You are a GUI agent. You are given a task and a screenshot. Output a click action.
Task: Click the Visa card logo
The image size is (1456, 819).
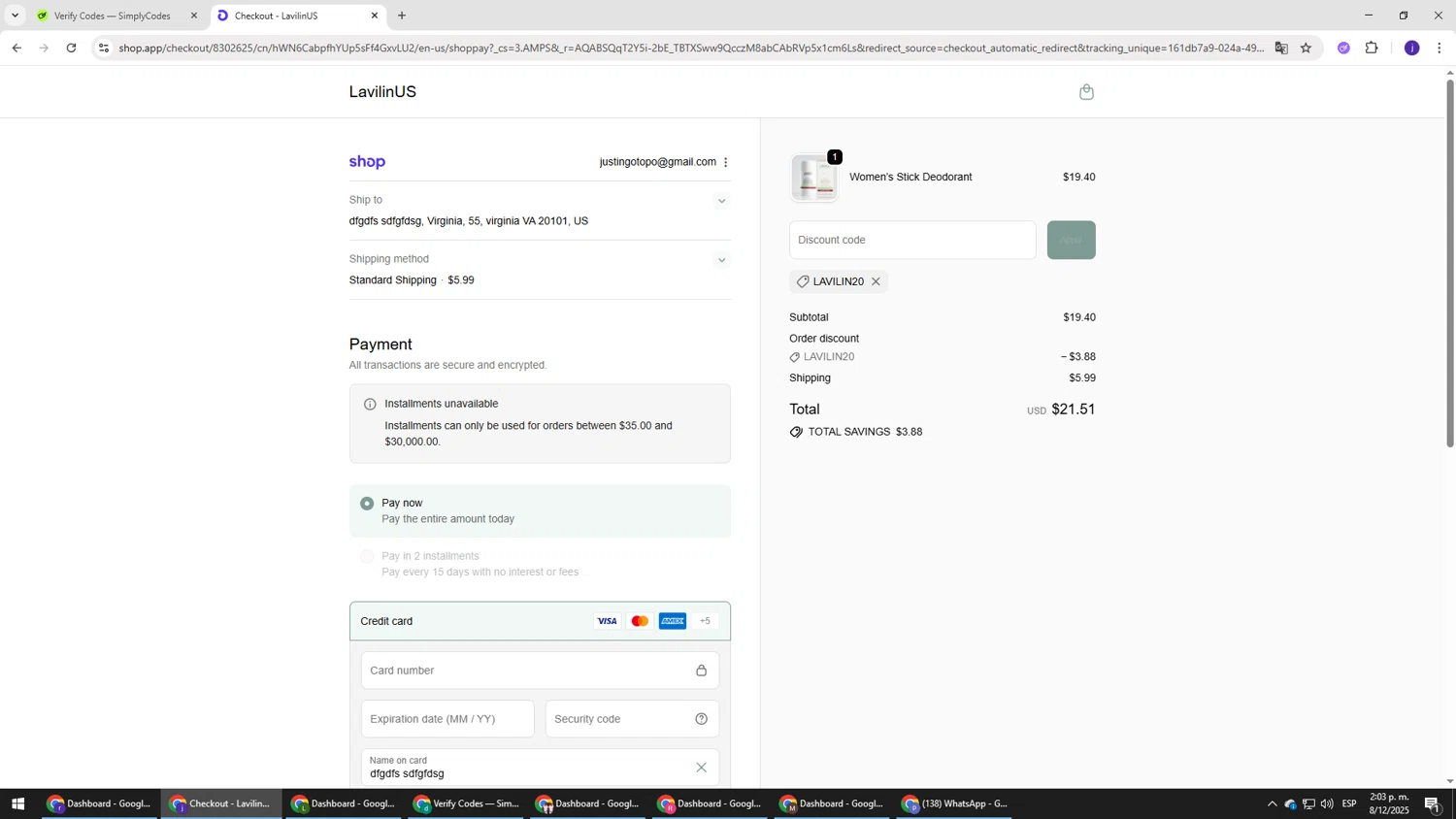[x=608, y=621]
